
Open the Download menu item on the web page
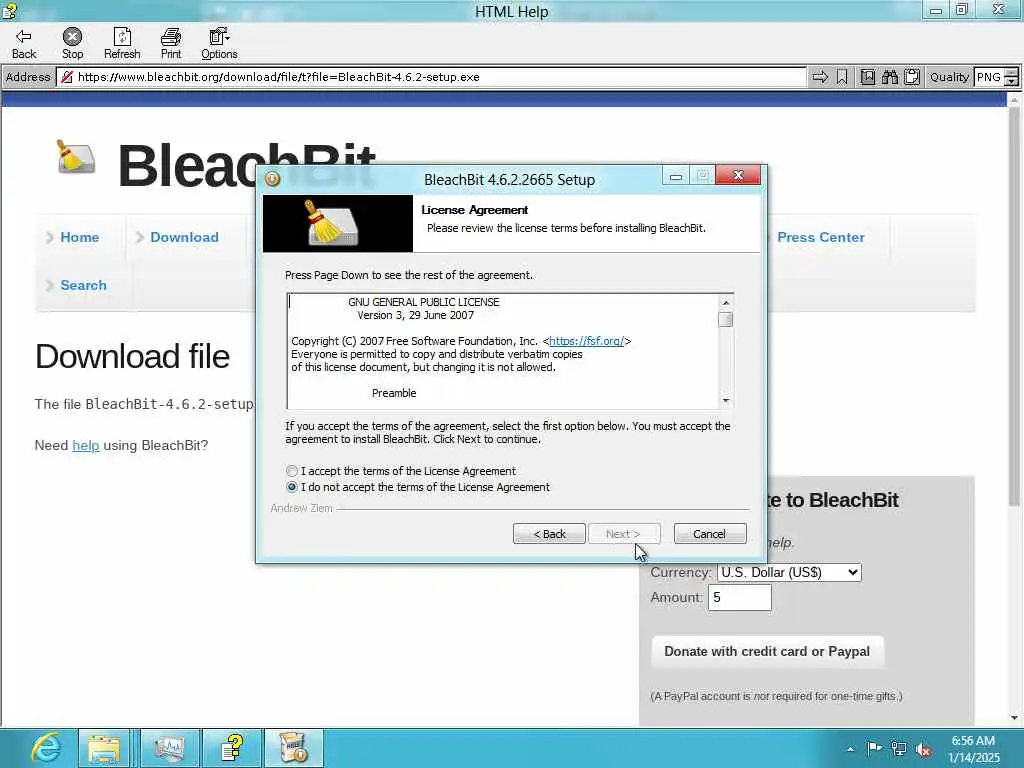point(184,237)
